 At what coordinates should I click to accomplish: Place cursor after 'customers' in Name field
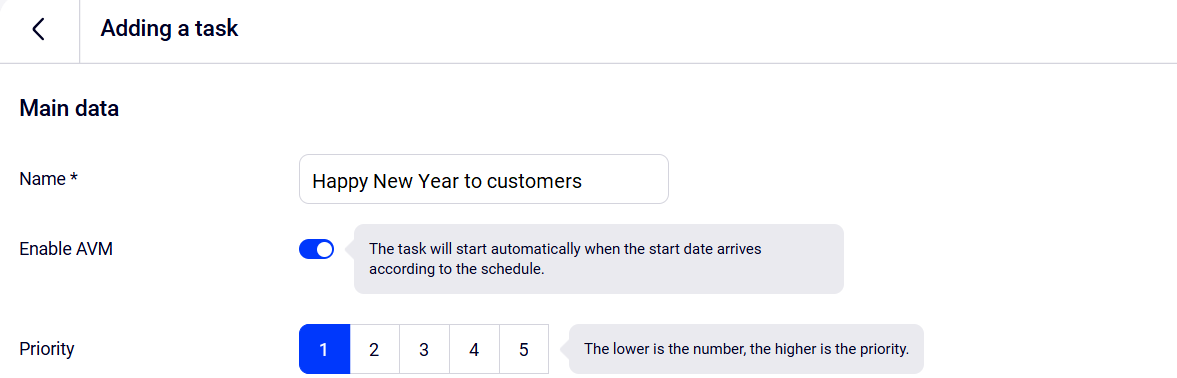tap(584, 181)
